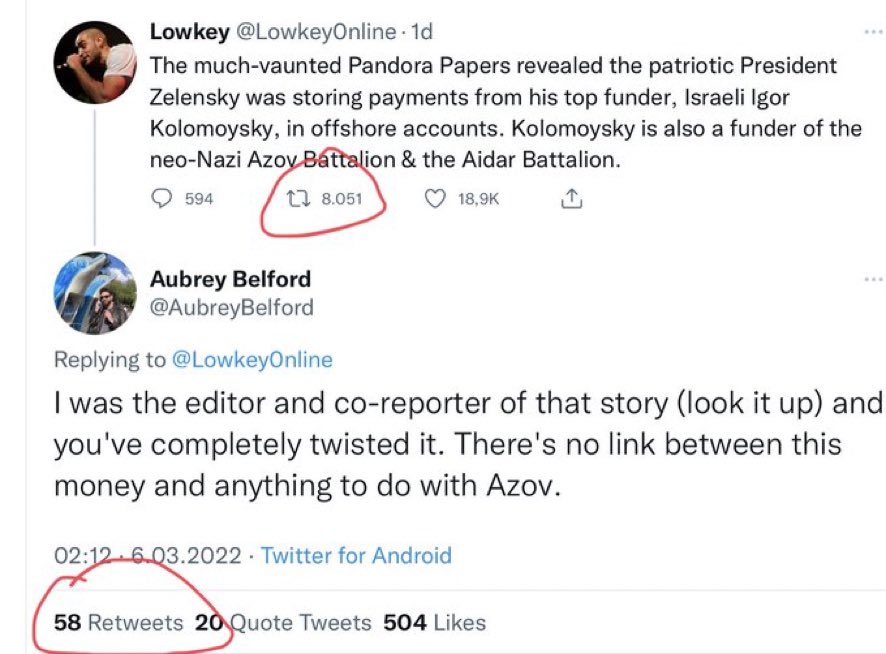View the 58 Retweets list
This screenshot has height=654, width=886.
click(x=118, y=623)
